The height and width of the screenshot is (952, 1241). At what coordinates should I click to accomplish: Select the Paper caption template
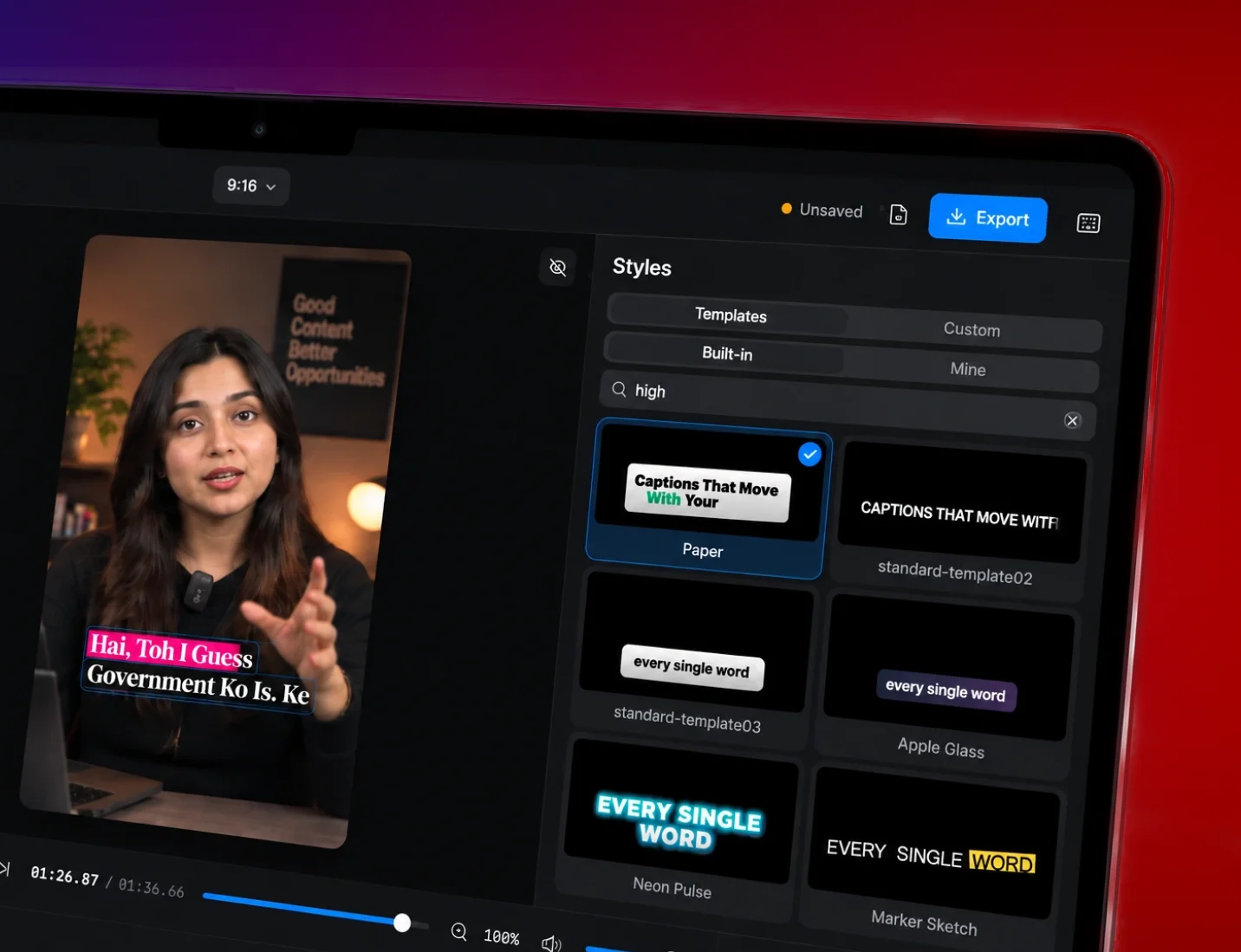pos(708,499)
